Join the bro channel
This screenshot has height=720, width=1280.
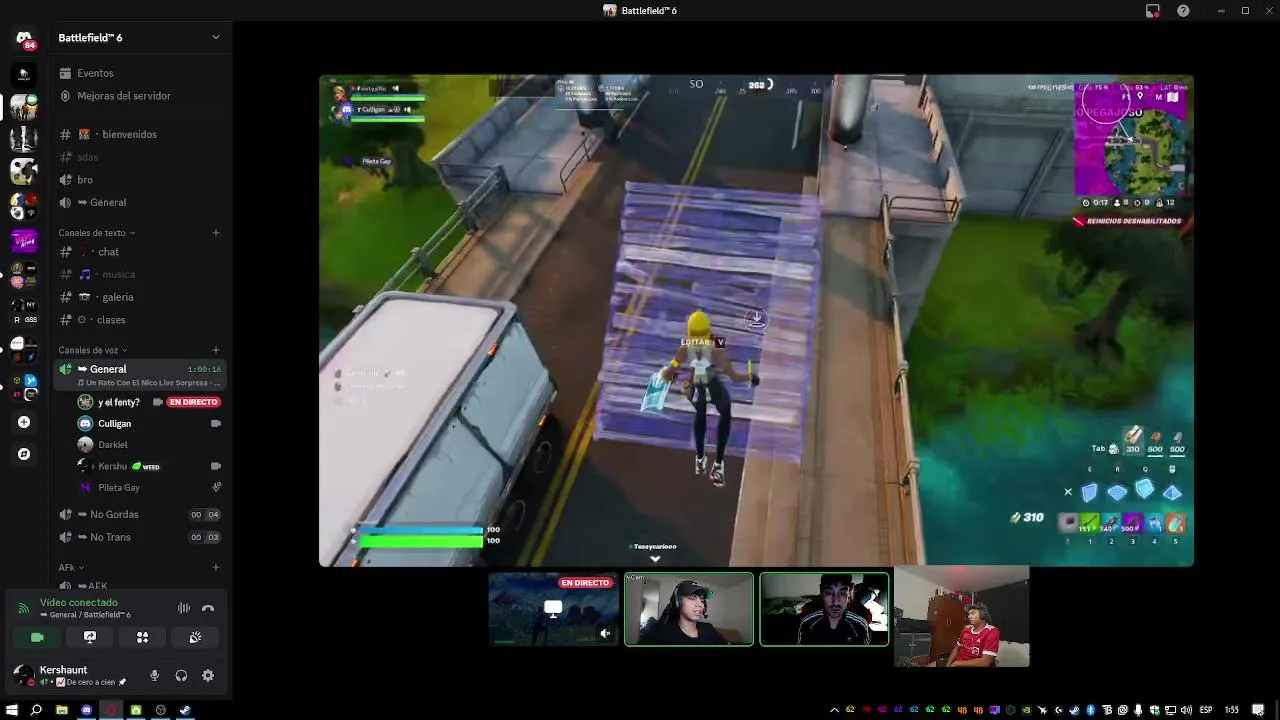(x=140, y=180)
